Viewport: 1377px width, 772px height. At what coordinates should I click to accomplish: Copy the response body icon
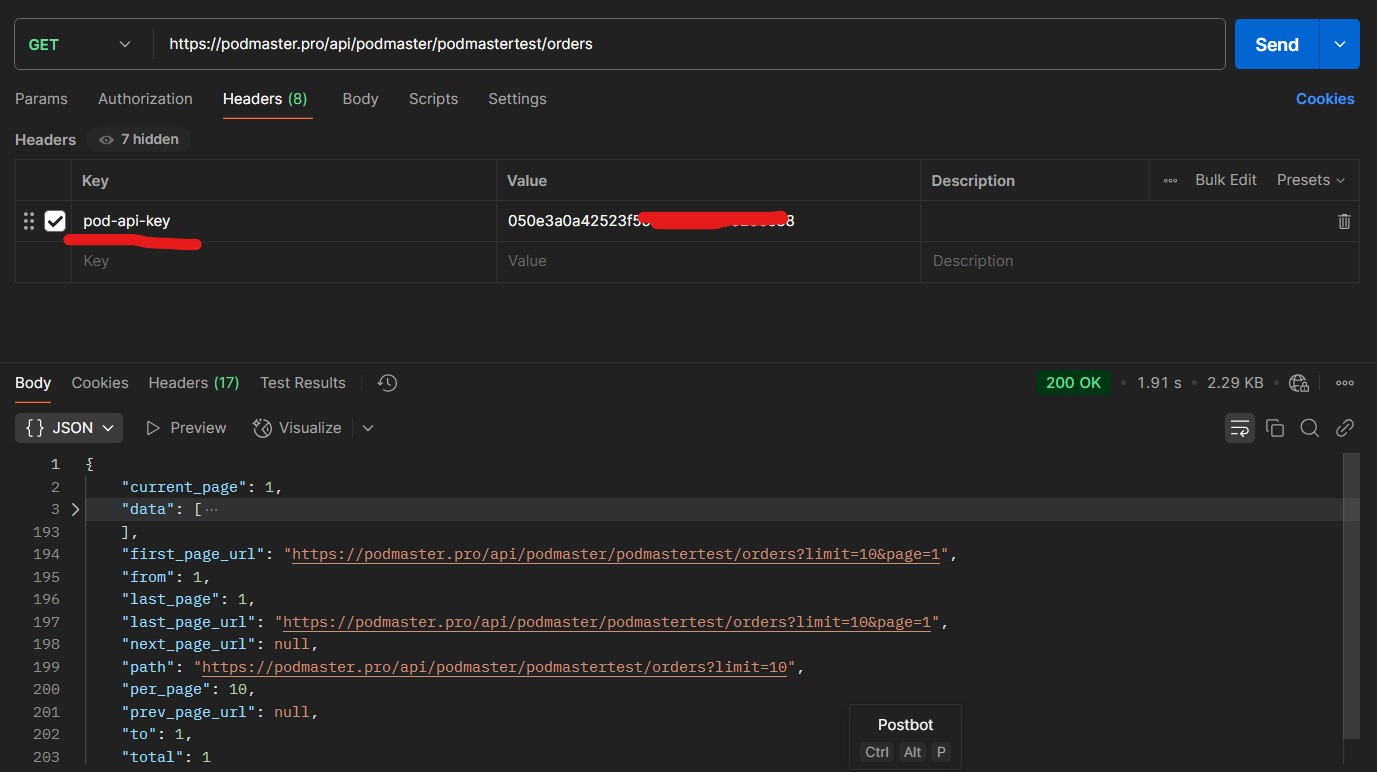1275,428
